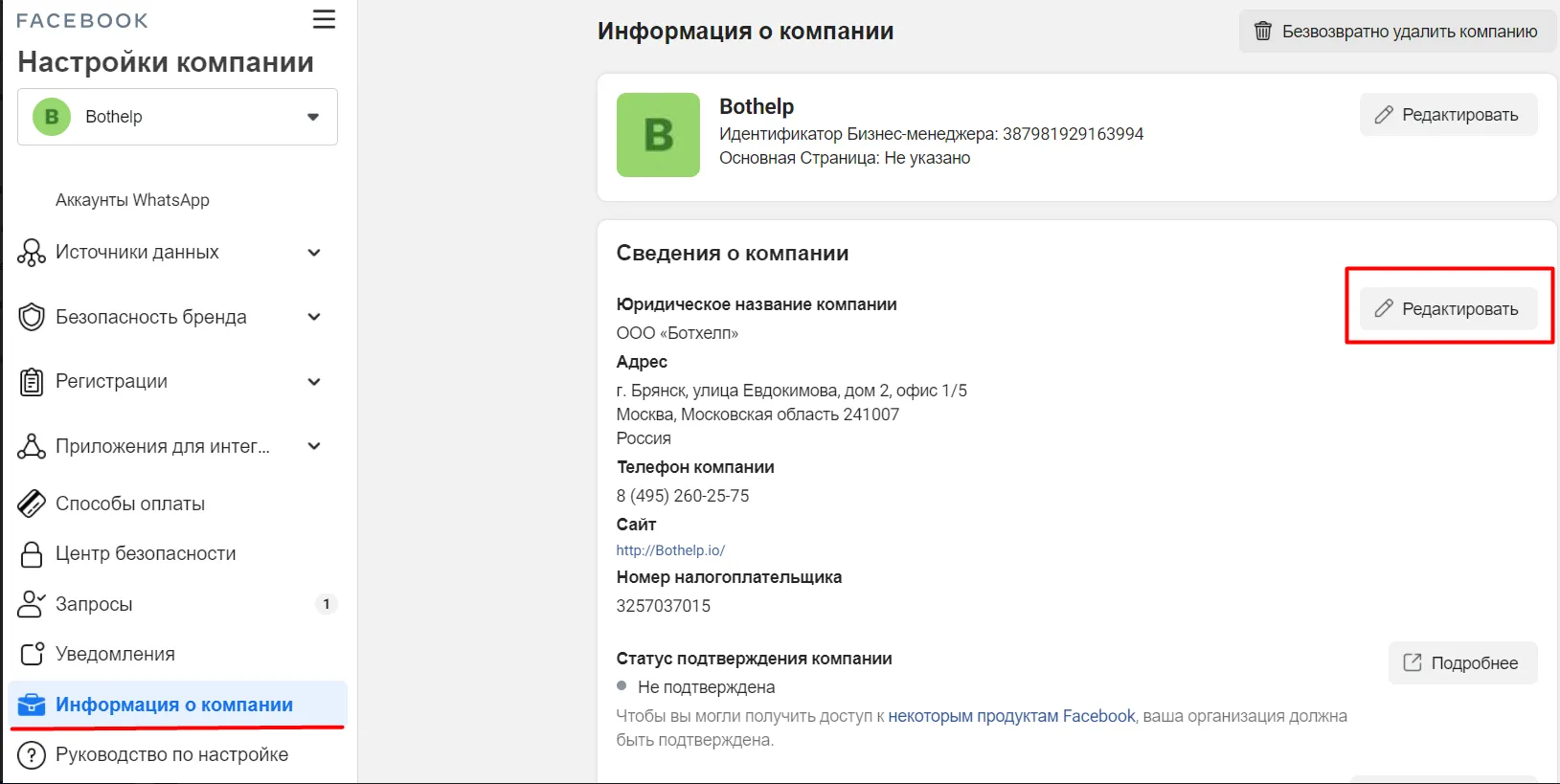This screenshot has height=784, width=1560.
Task: Click the Не подтверждена status text
Action: click(x=707, y=687)
